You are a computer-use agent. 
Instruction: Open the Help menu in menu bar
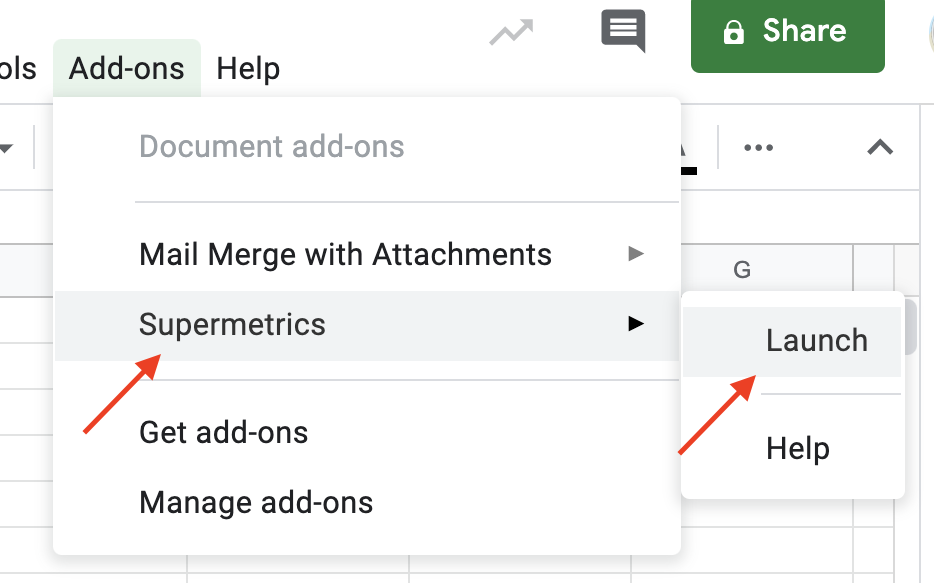pos(248,68)
